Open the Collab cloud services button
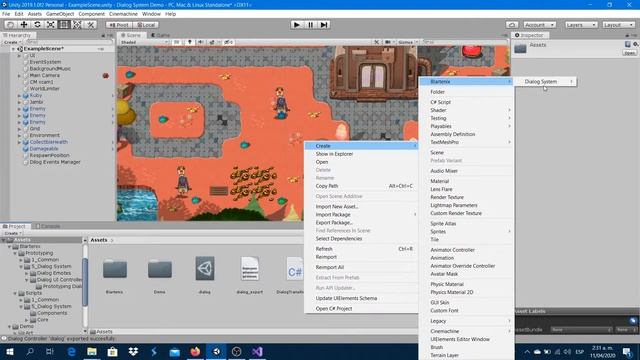The width and height of the screenshot is (640, 360). 512,25
